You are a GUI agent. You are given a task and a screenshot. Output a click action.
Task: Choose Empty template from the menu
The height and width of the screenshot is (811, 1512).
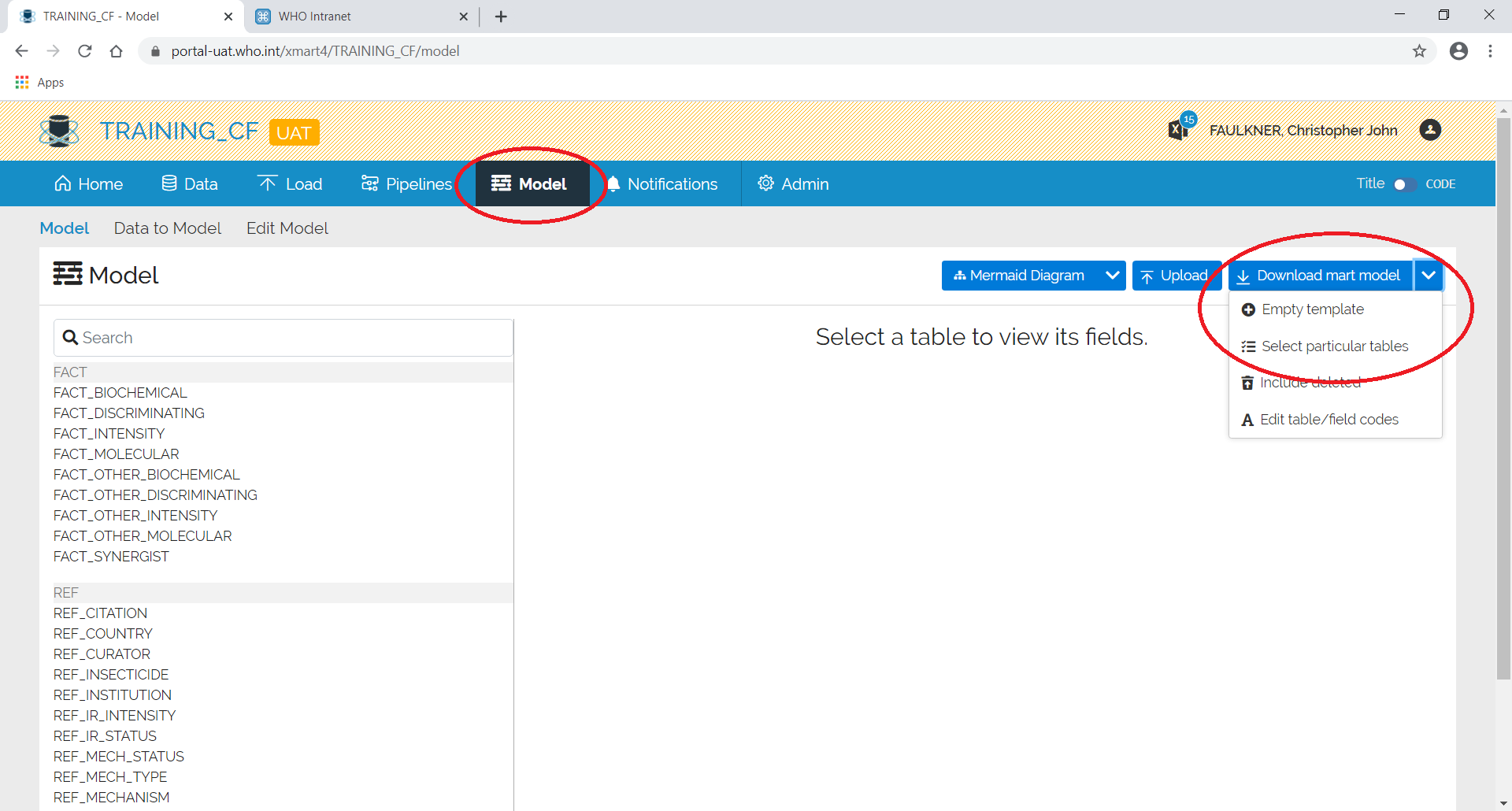1312,309
